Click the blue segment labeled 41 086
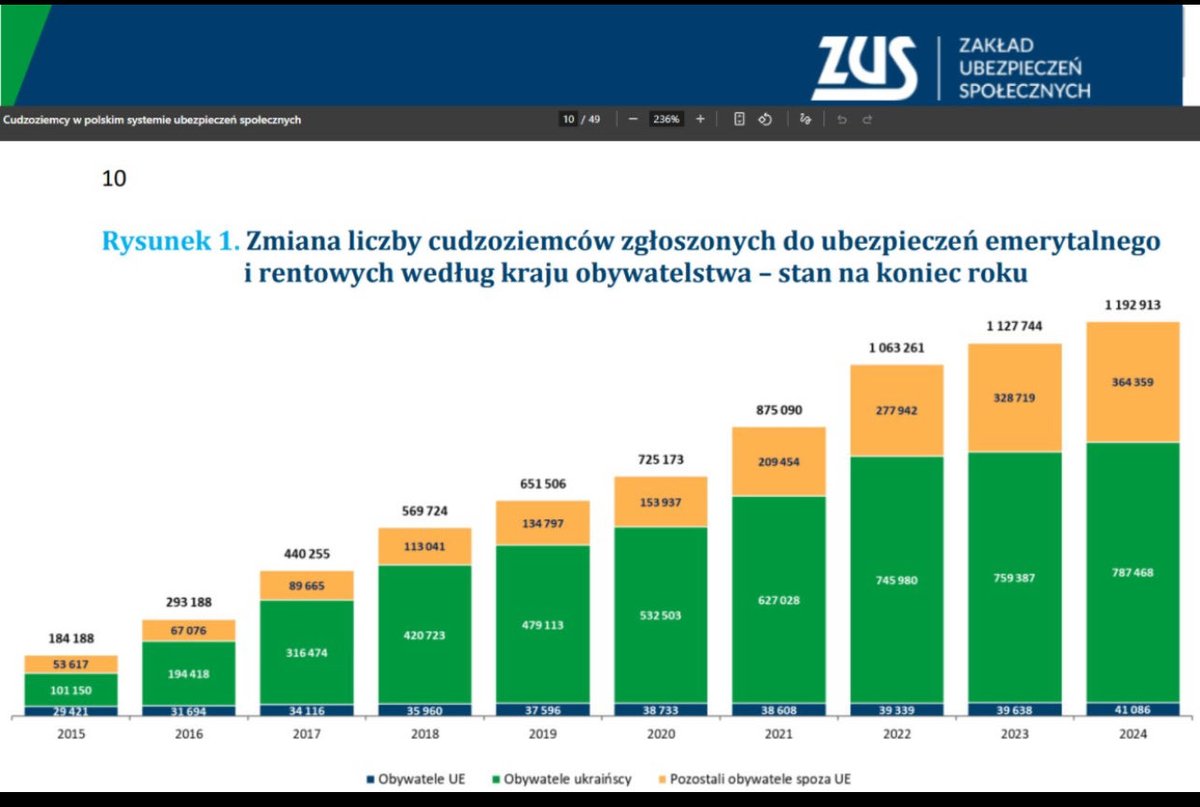1200x807 pixels. pyautogui.click(x=1133, y=709)
